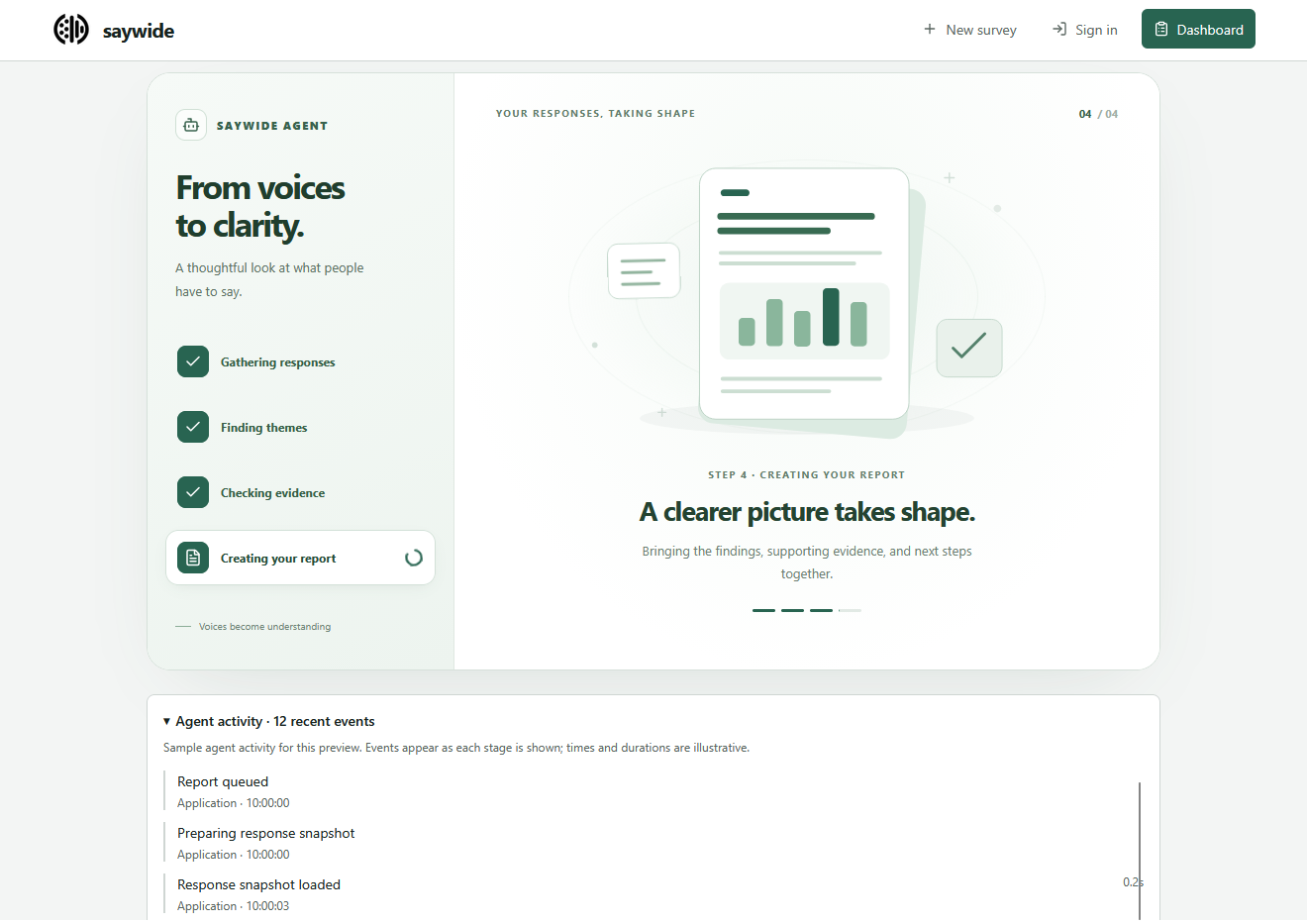Click the Sign in link
The width and height of the screenshot is (1307, 924).
point(1085,30)
